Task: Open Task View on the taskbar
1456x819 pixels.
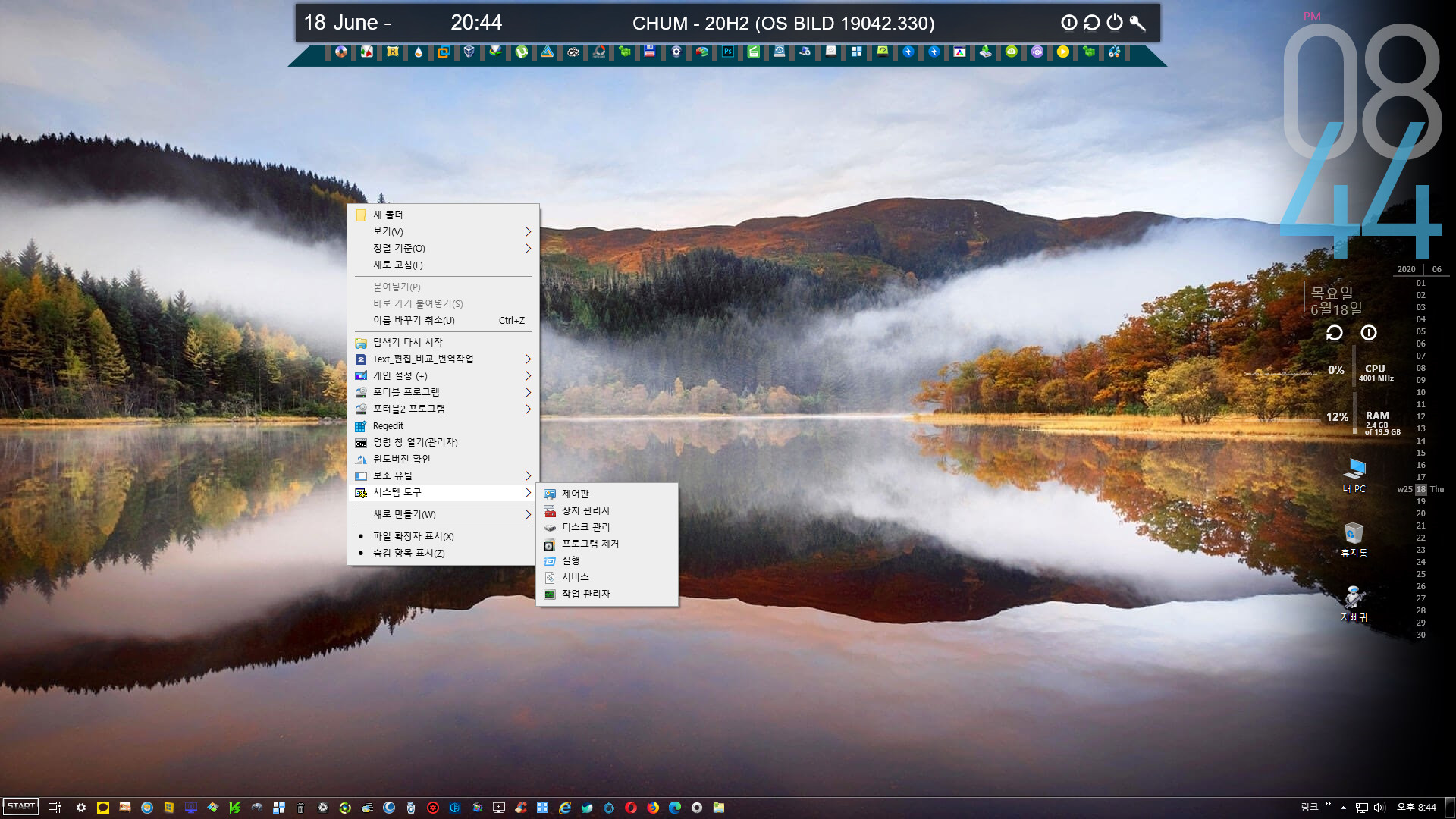Action: (x=54, y=808)
